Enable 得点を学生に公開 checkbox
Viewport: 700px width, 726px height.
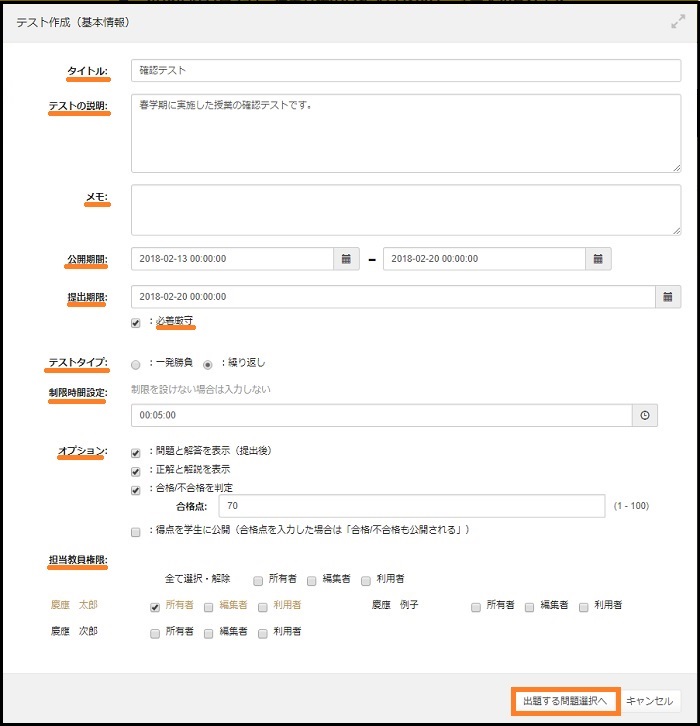136,531
